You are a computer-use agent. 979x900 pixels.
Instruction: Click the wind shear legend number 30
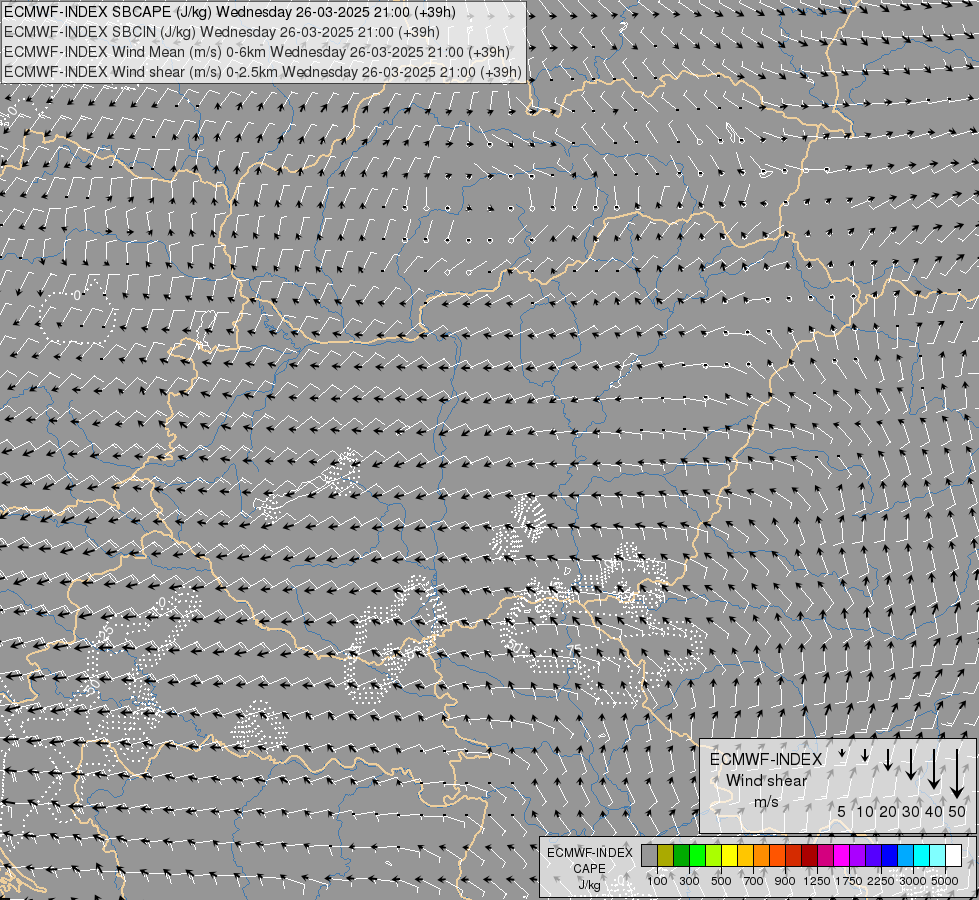pos(911,811)
